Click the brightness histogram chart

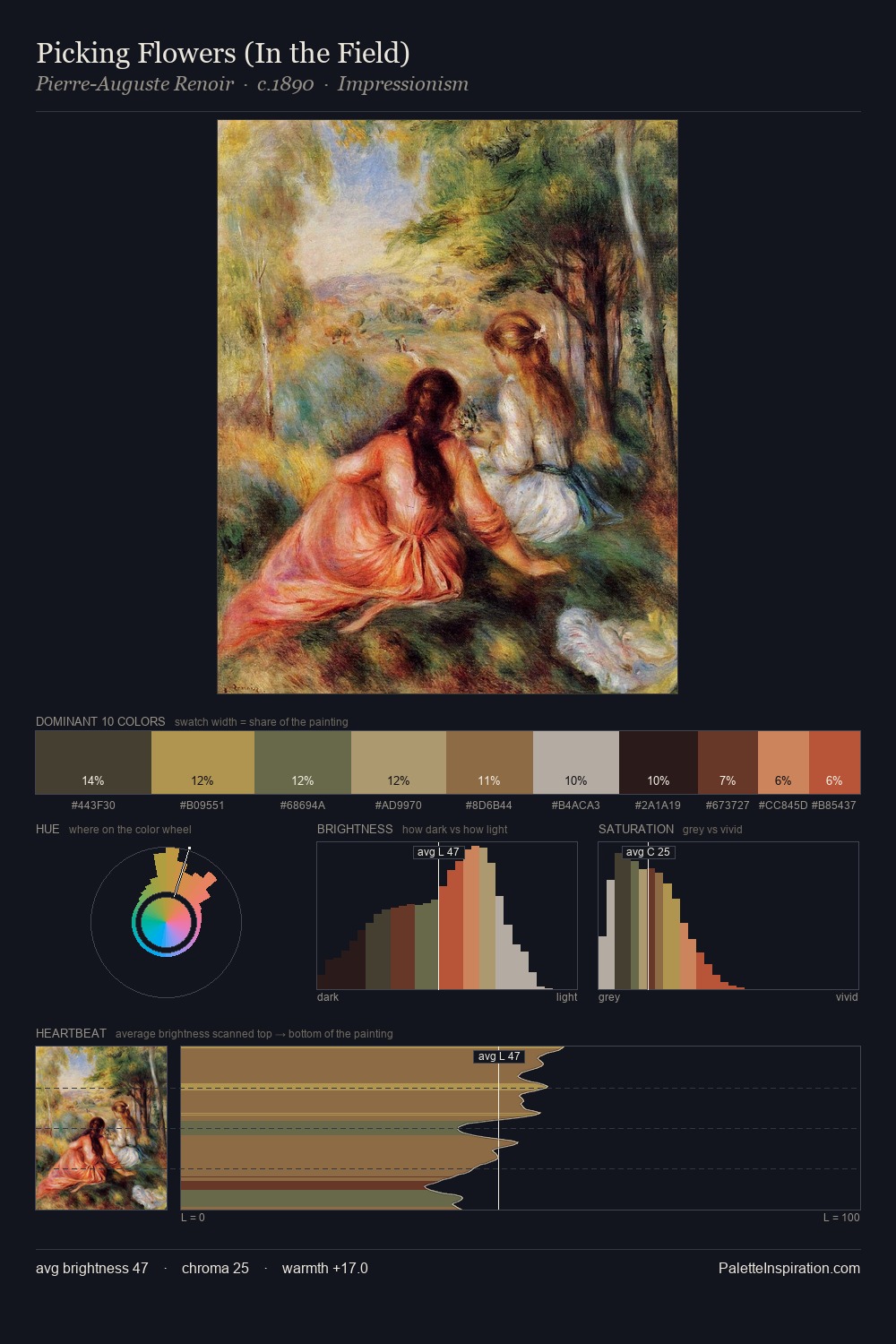pos(447,916)
